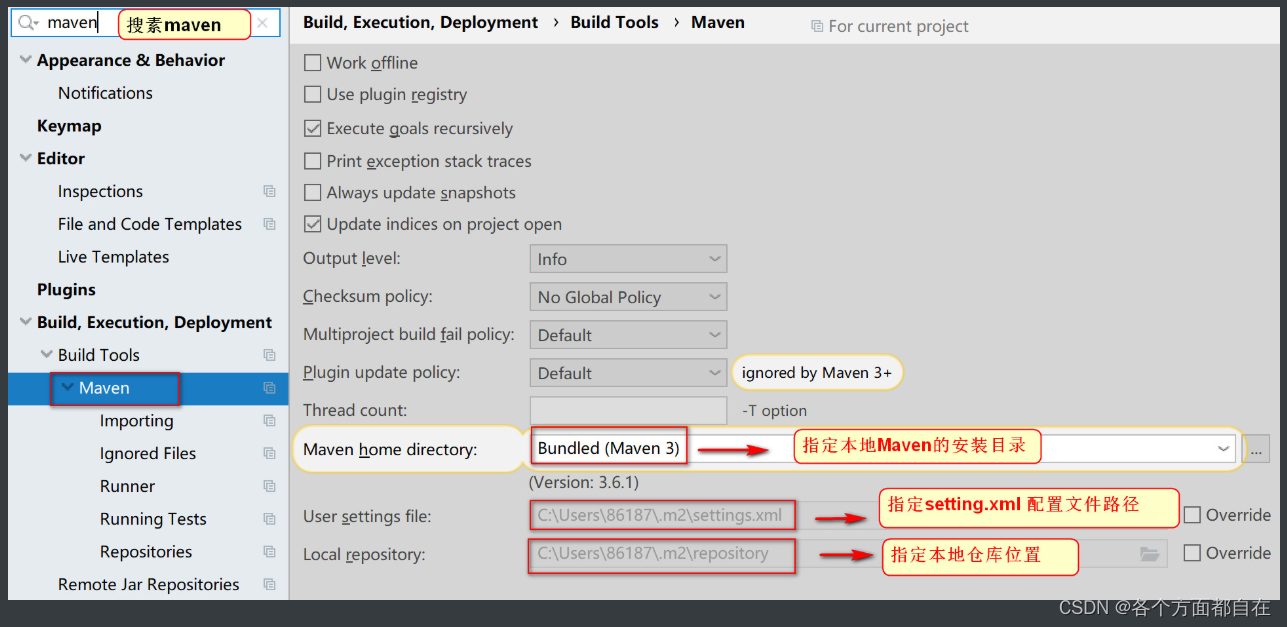The height and width of the screenshot is (627, 1287).
Task: Open folder browse icon for Local repository
Action: pyautogui.click(x=1150, y=554)
